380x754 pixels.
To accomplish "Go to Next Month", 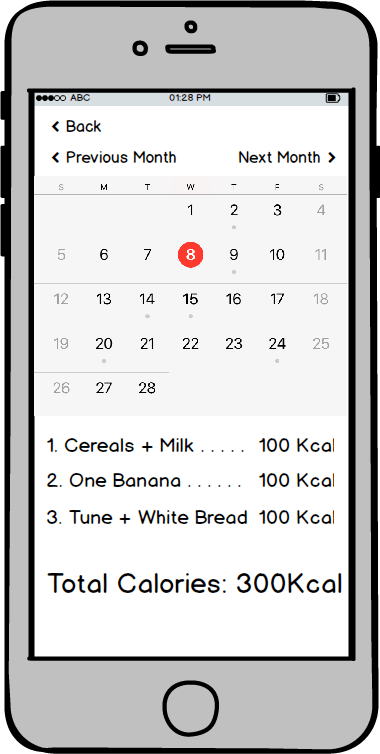I will coord(287,157).
